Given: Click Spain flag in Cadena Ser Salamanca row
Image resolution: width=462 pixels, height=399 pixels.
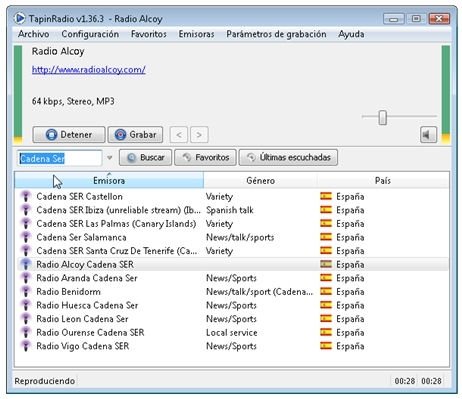Looking at the screenshot, I should pos(326,237).
